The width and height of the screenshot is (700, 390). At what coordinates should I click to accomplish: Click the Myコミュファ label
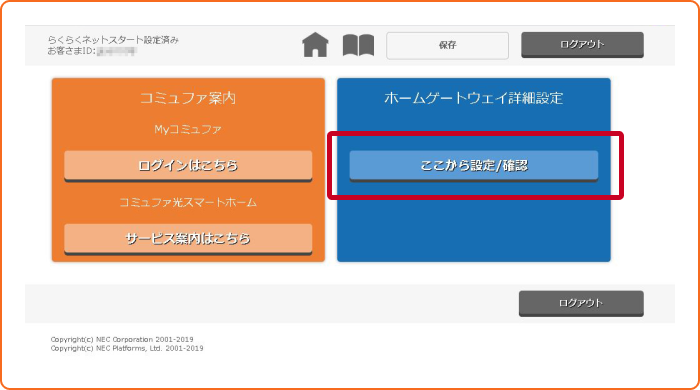click(188, 129)
